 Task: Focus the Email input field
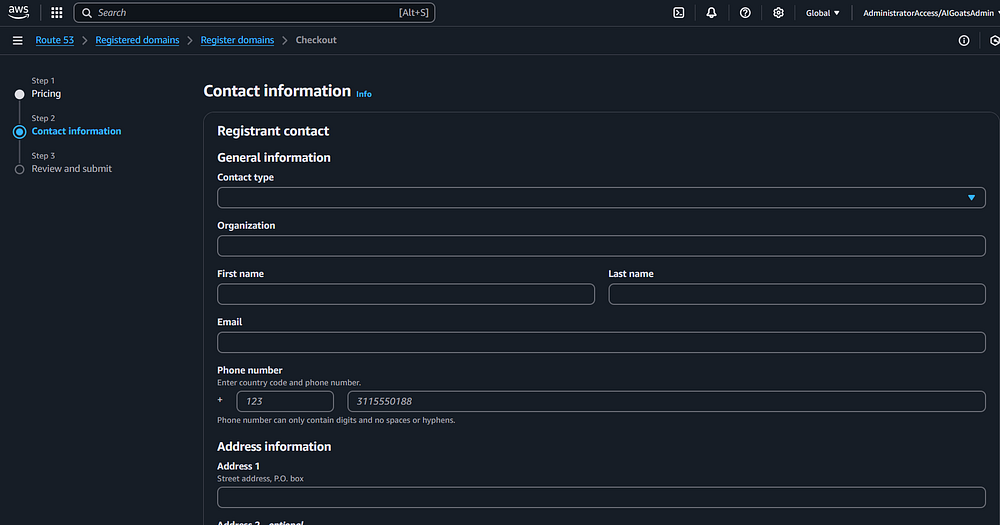601,343
